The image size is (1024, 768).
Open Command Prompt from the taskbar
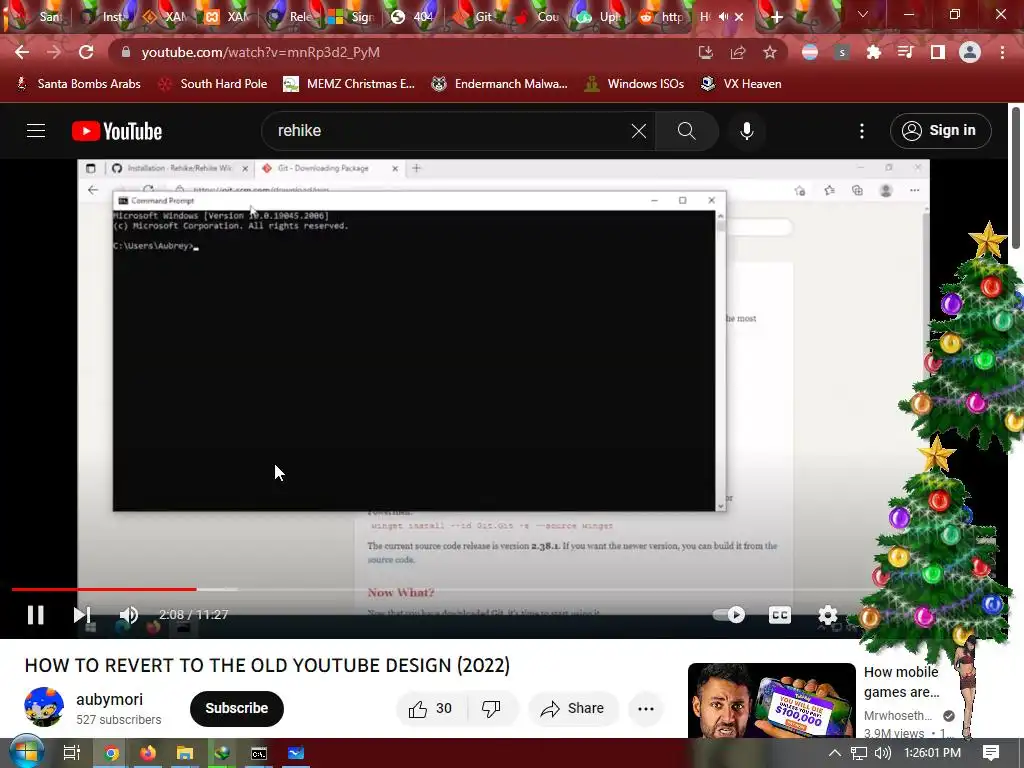click(x=259, y=753)
